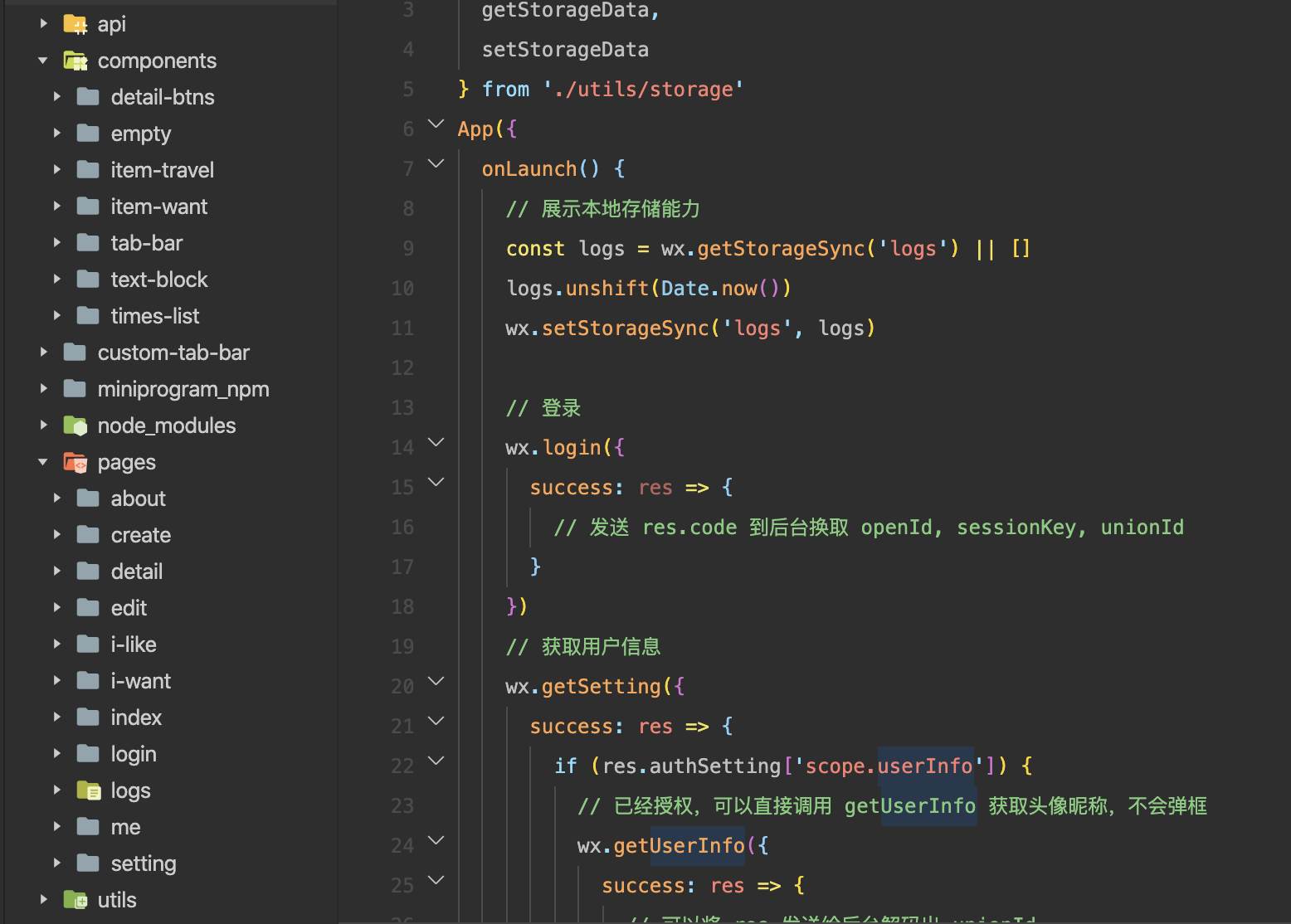Viewport: 1291px width, 924px height.
Task: Click the empty folder icon
Action: coord(88,134)
